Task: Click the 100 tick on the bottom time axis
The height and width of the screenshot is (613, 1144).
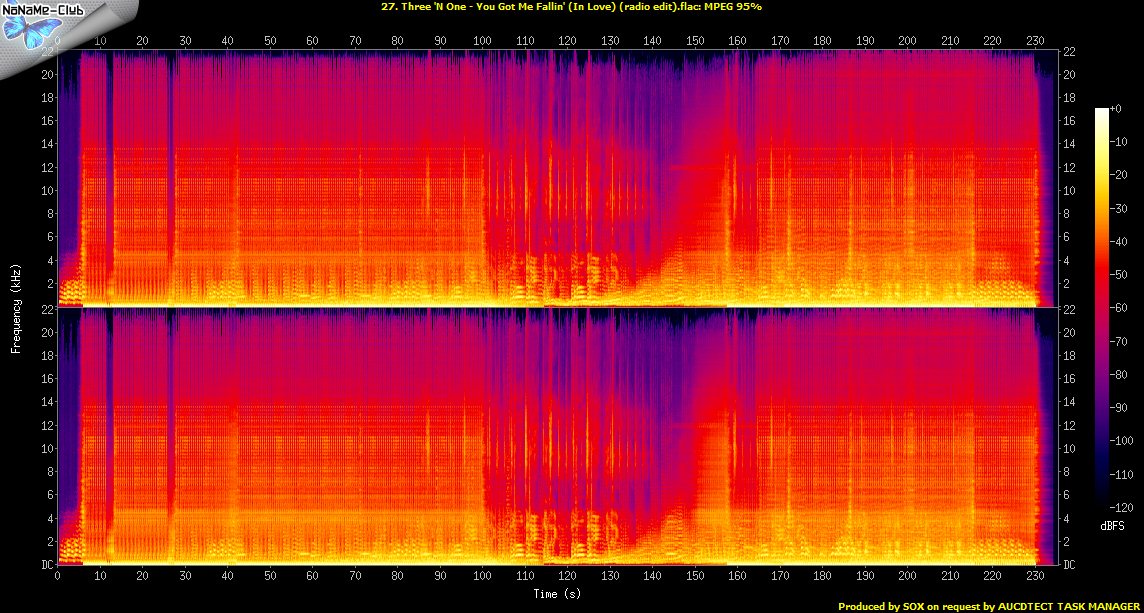Action: pyautogui.click(x=482, y=577)
